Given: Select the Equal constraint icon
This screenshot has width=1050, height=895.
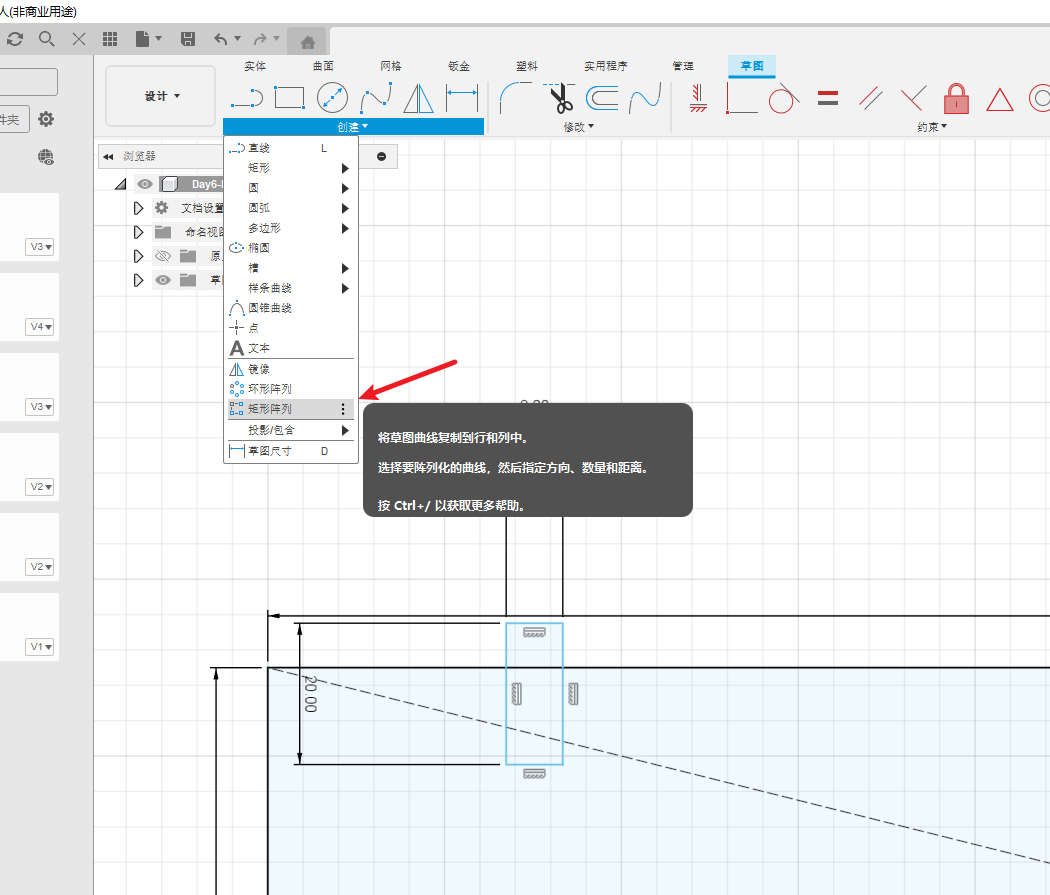Looking at the screenshot, I should [827, 98].
